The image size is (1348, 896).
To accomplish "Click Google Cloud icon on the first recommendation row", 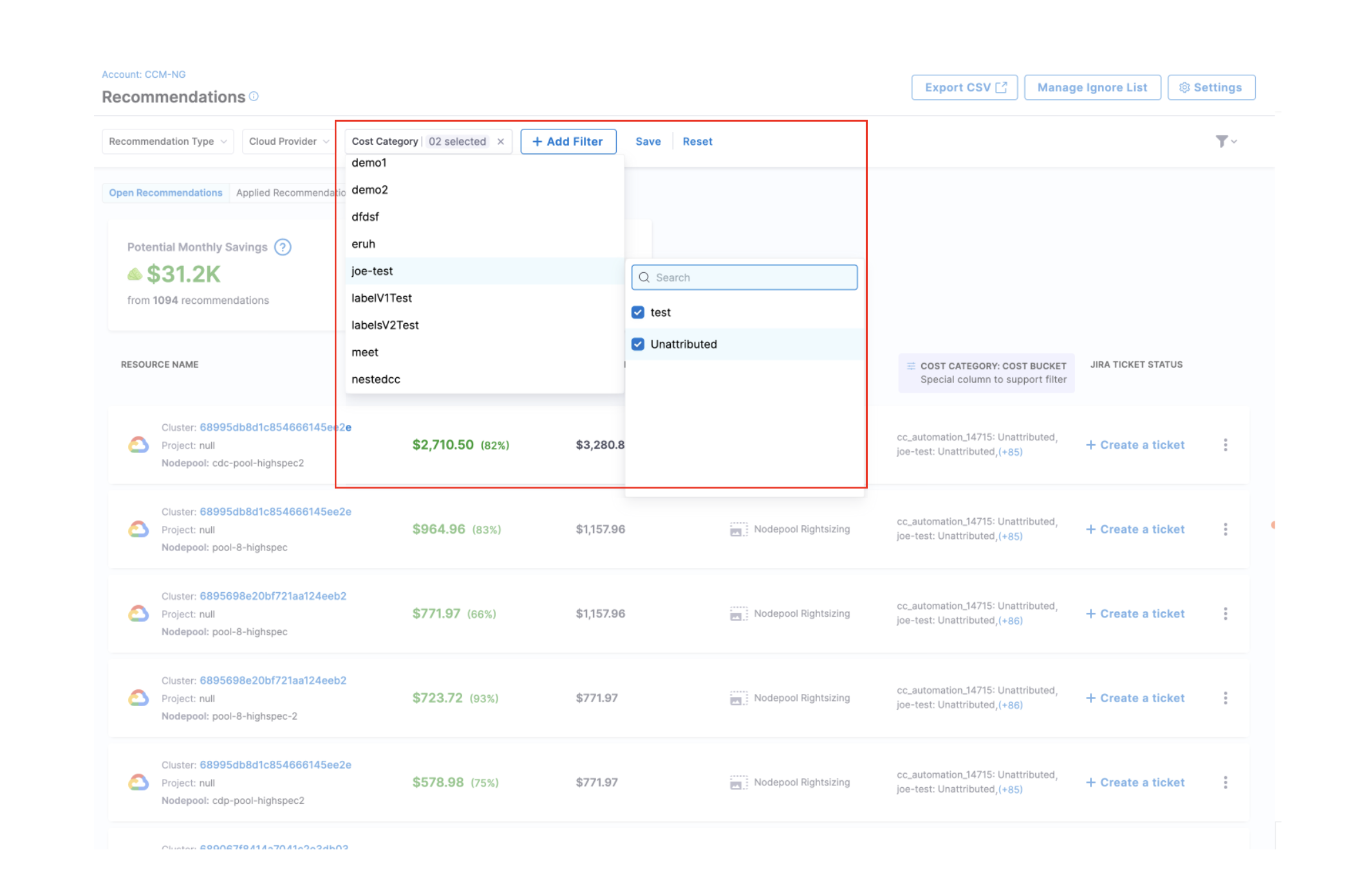I will tap(138, 445).
